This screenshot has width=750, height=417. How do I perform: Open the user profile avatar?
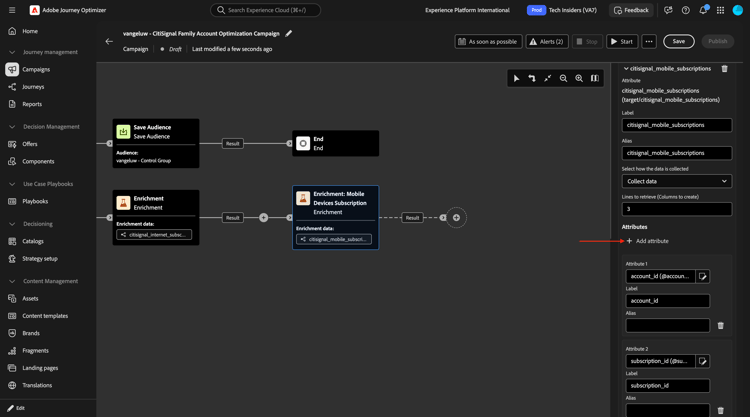click(x=738, y=10)
